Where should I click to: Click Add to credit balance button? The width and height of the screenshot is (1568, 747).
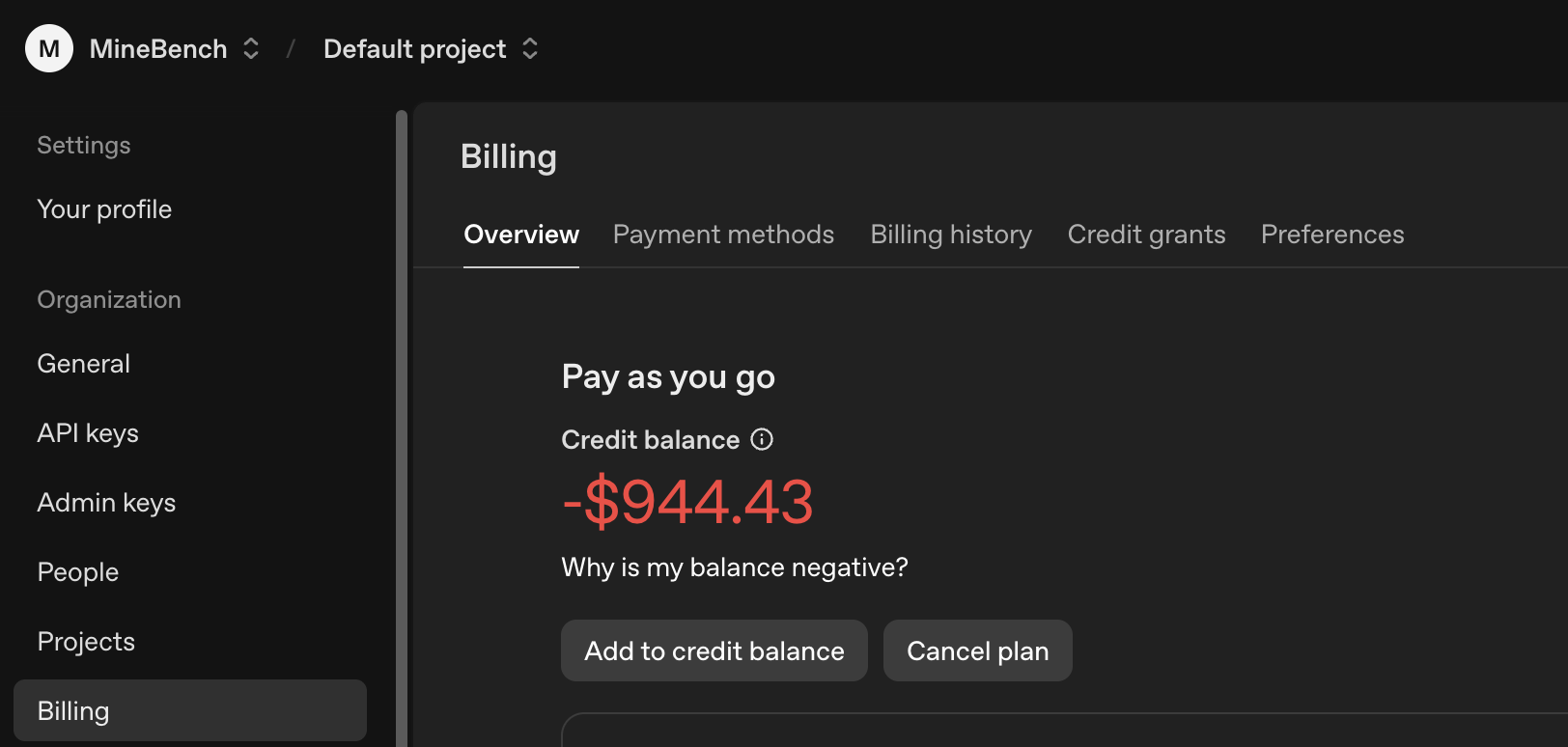point(714,650)
